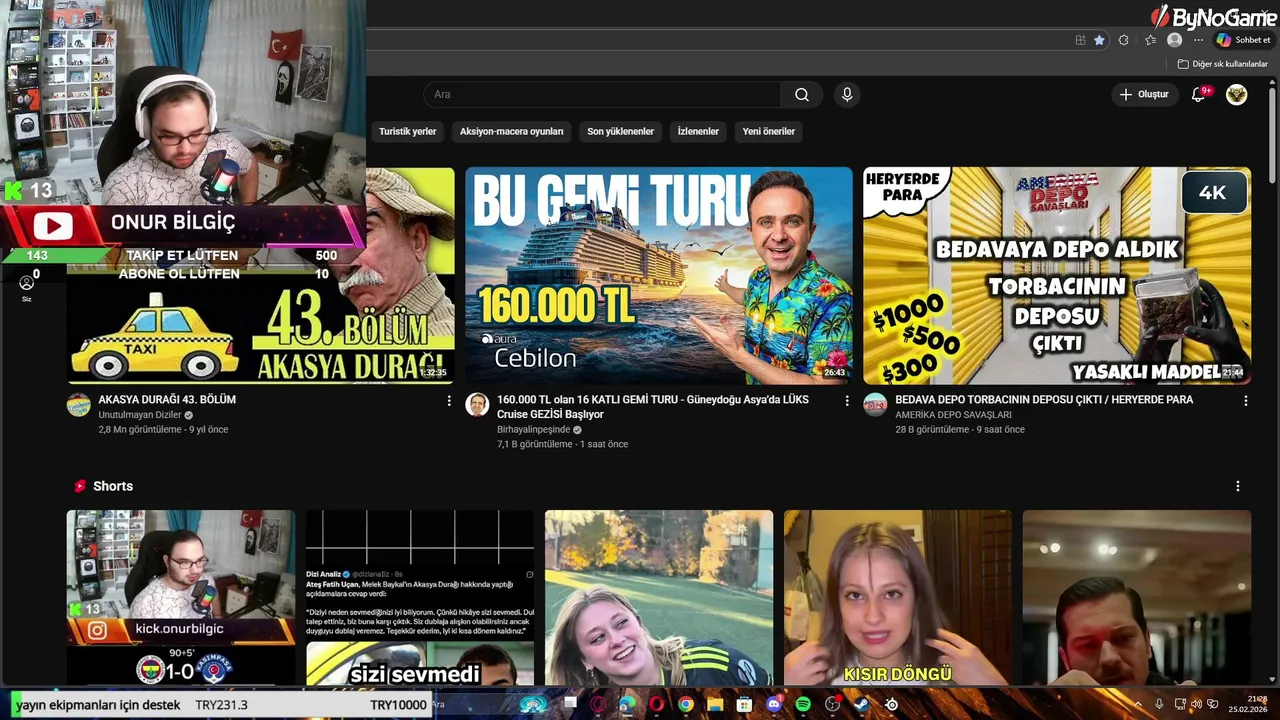Go to Unutulmayan Diziler channel name link

140,415
